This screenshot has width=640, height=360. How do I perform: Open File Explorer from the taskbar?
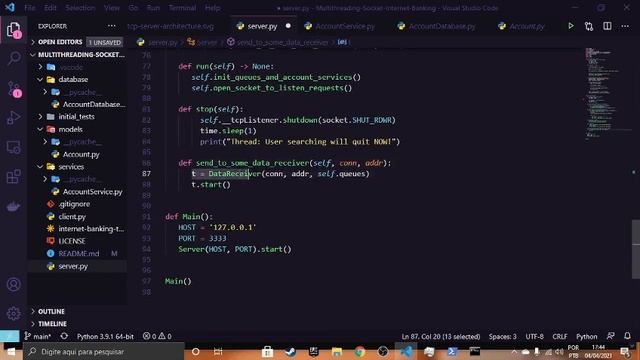click(x=337, y=351)
